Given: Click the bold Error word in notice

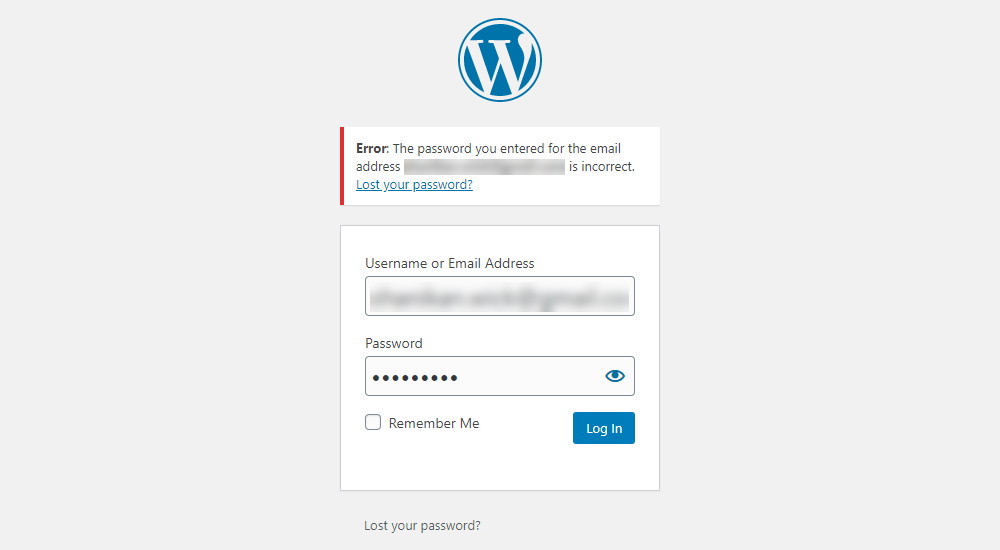Looking at the screenshot, I should pyautogui.click(x=371, y=148).
